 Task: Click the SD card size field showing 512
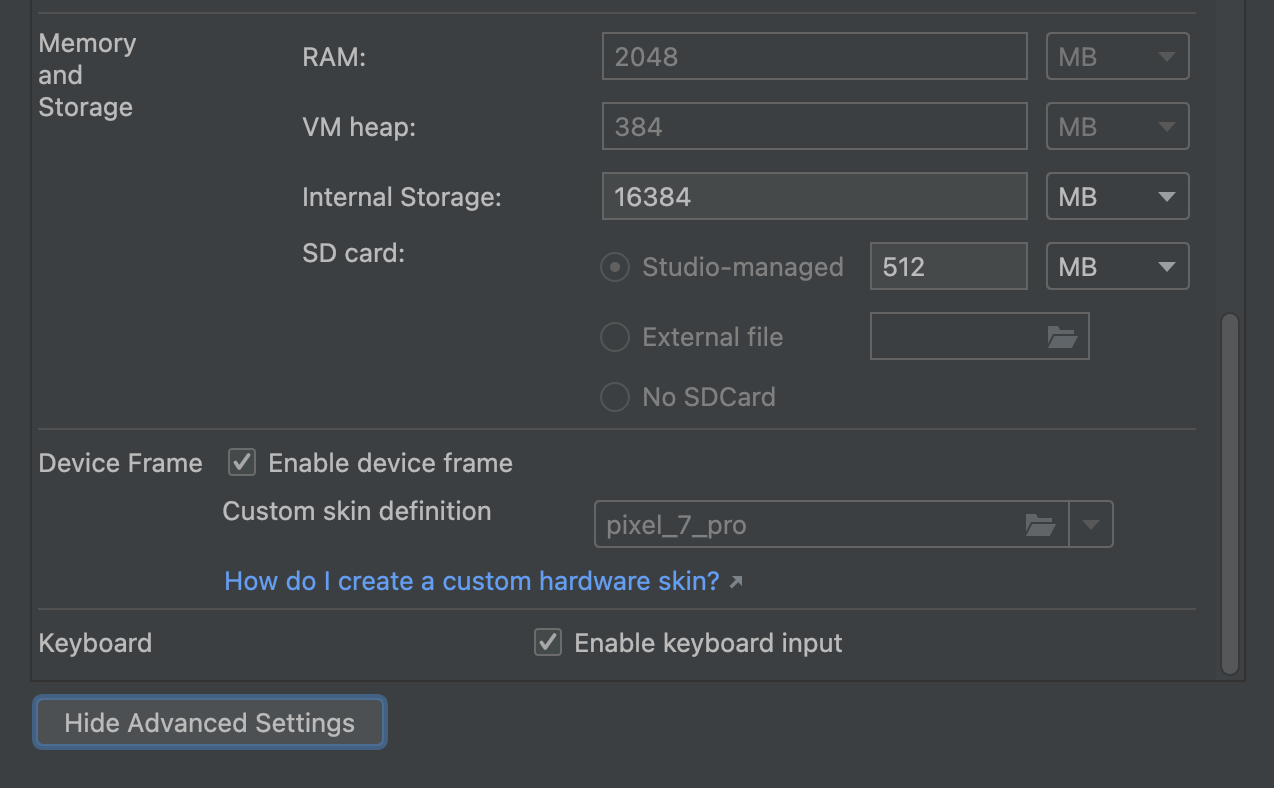click(948, 267)
